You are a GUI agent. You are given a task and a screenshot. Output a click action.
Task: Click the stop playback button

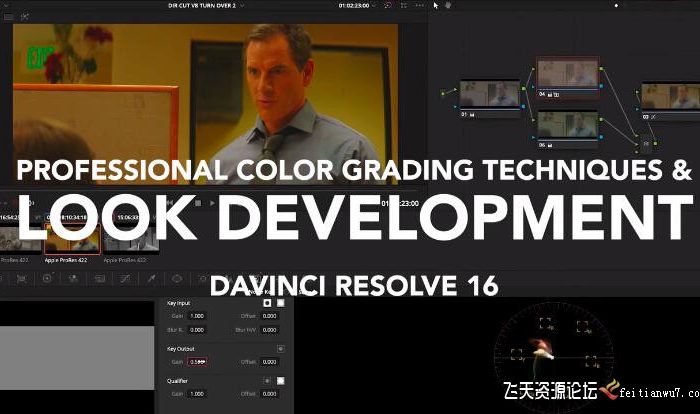click(x=198, y=203)
